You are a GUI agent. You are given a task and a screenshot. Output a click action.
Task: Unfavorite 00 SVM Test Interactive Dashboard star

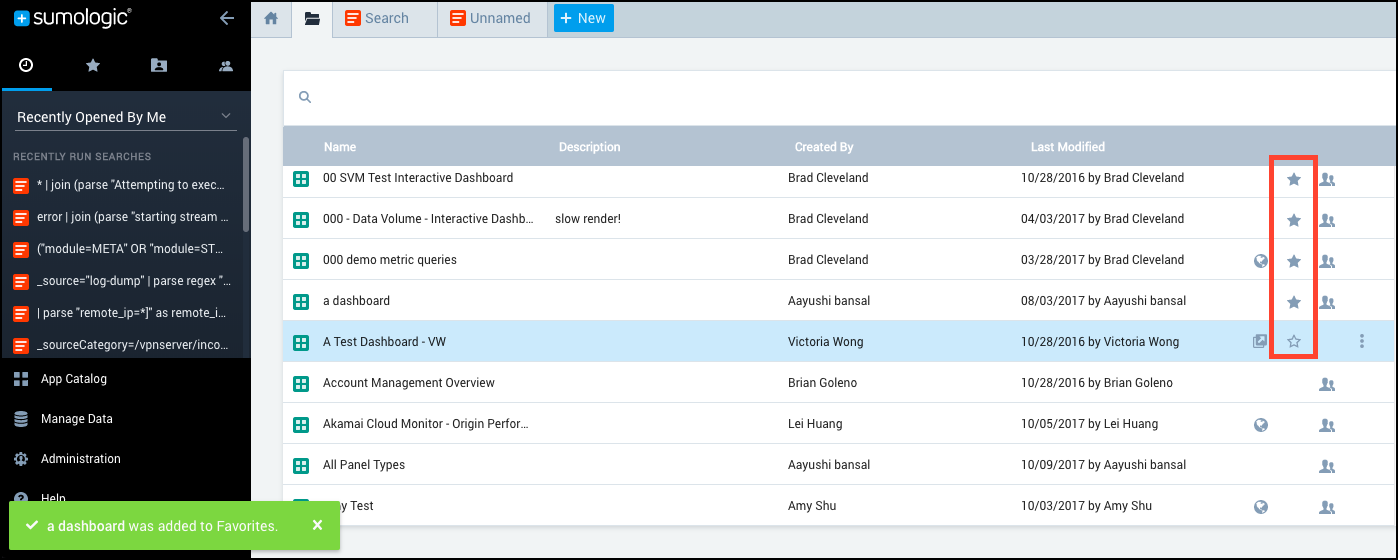(1293, 179)
